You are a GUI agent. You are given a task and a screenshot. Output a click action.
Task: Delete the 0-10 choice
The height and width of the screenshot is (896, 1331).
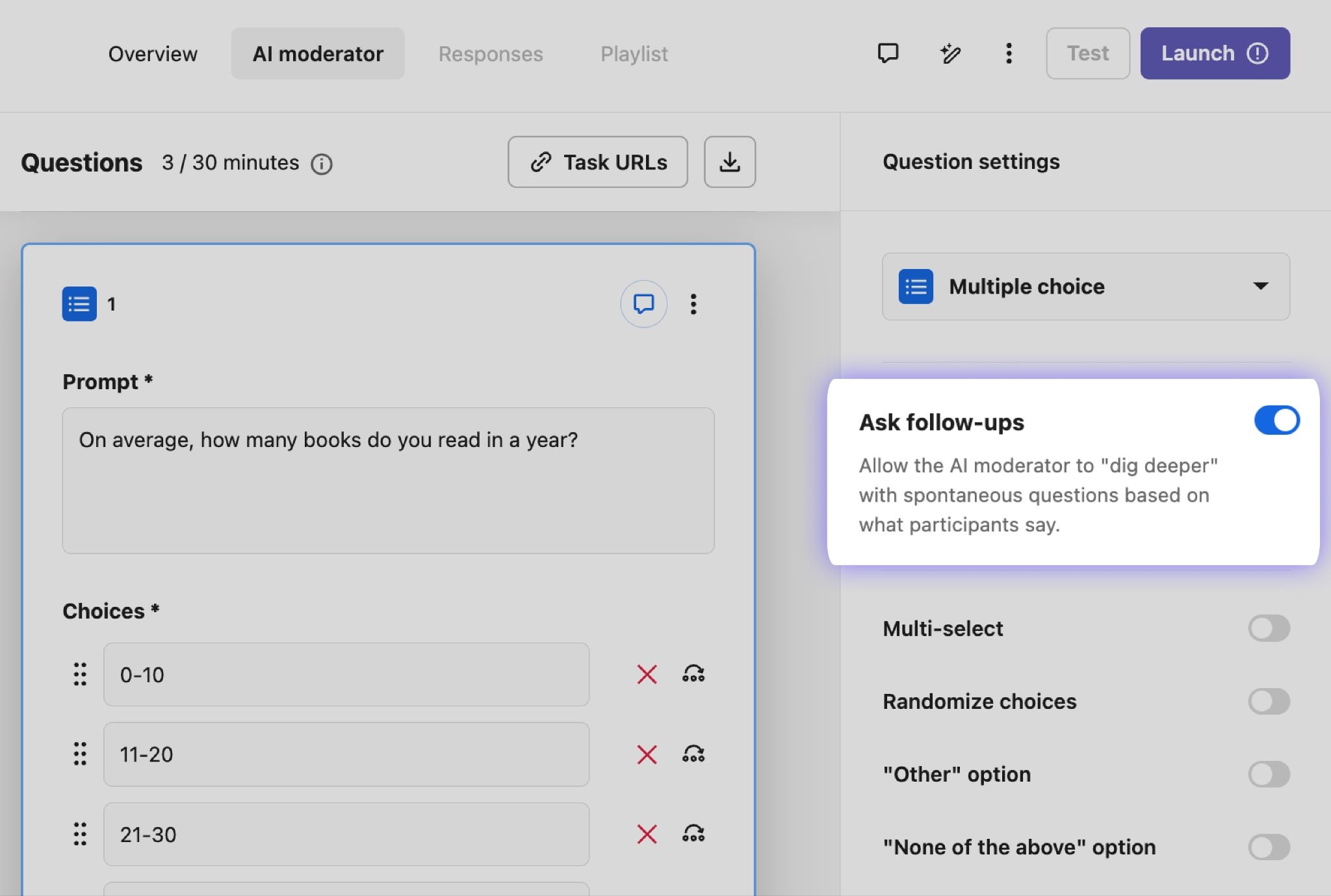pos(647,674)
